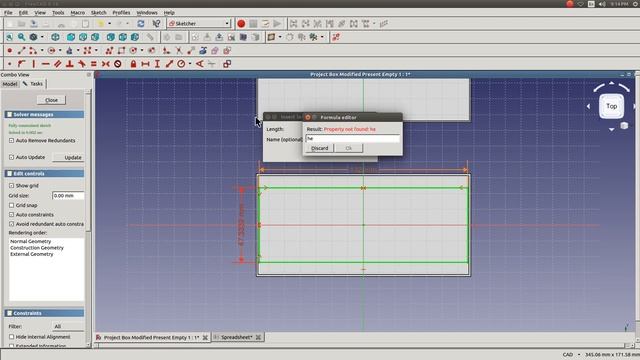640x360 pixels.
Task: Toggle Auto Remove Redundants checkbox
Action: pyautogui.click(x=11, y=140)
